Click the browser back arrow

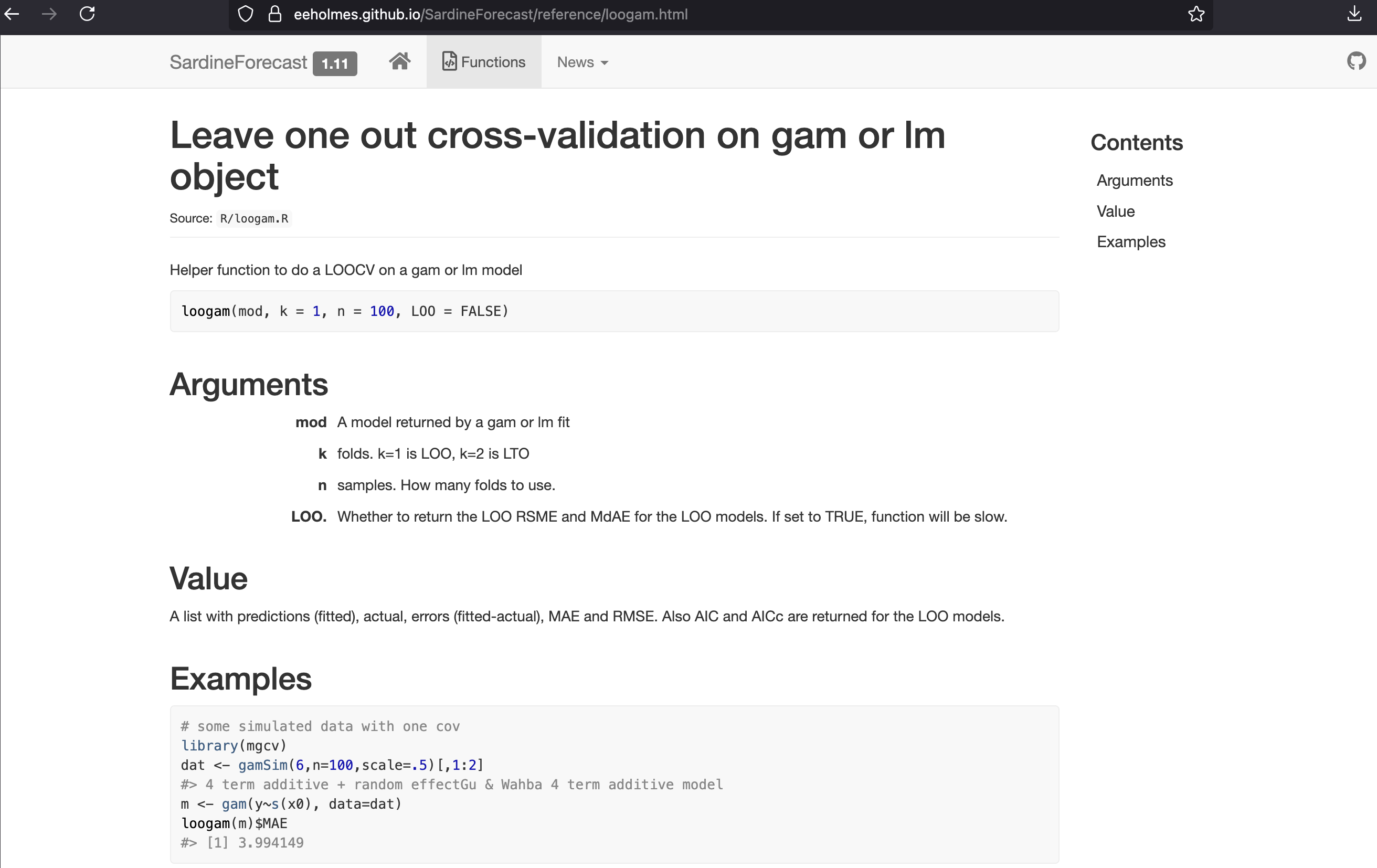click(12, 14)
